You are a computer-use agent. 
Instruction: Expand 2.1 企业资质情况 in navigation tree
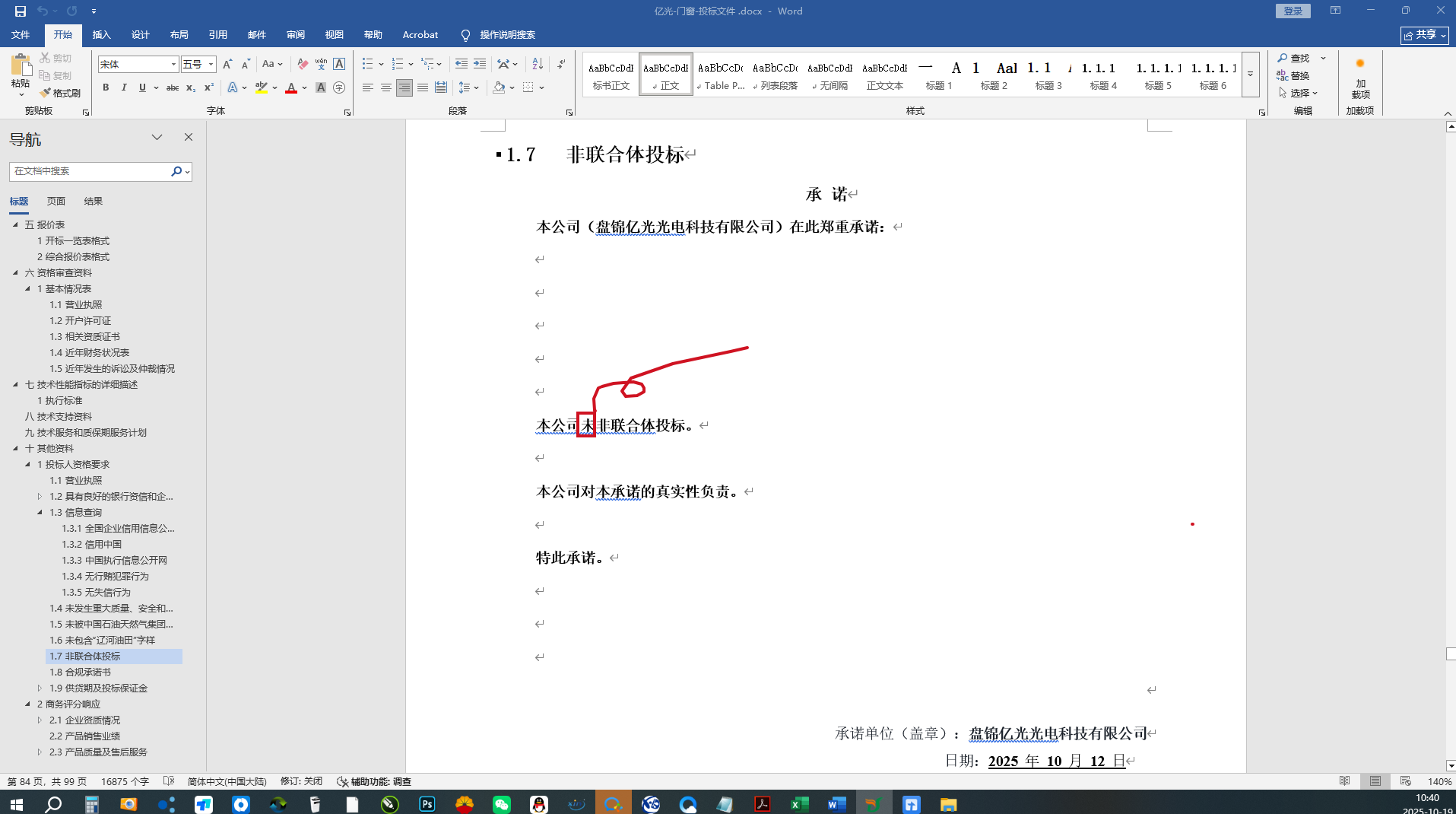click(40, 720)
